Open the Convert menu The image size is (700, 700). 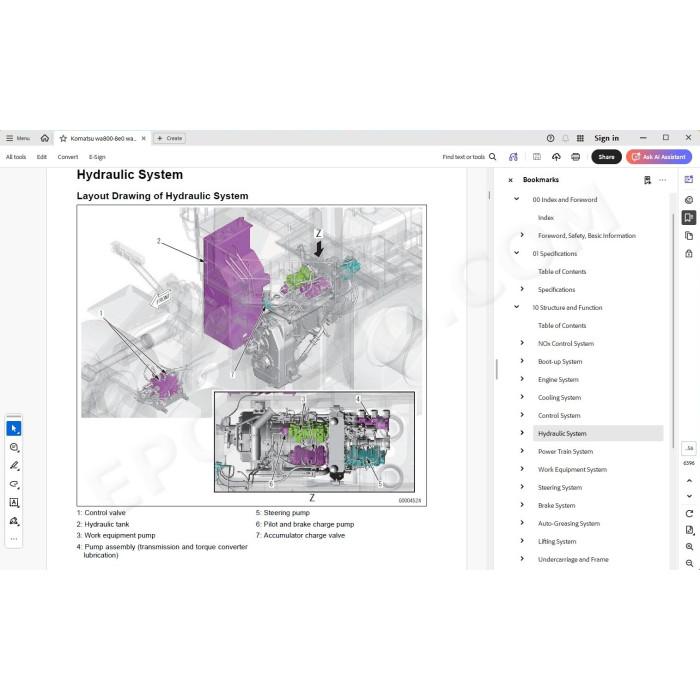point(67,157)
